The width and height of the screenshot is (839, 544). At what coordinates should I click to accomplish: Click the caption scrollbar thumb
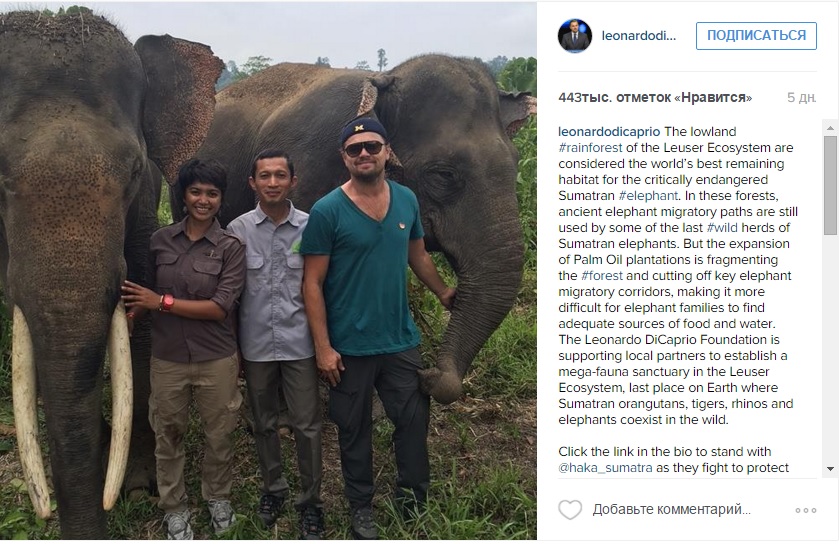(x=830, y=185)
